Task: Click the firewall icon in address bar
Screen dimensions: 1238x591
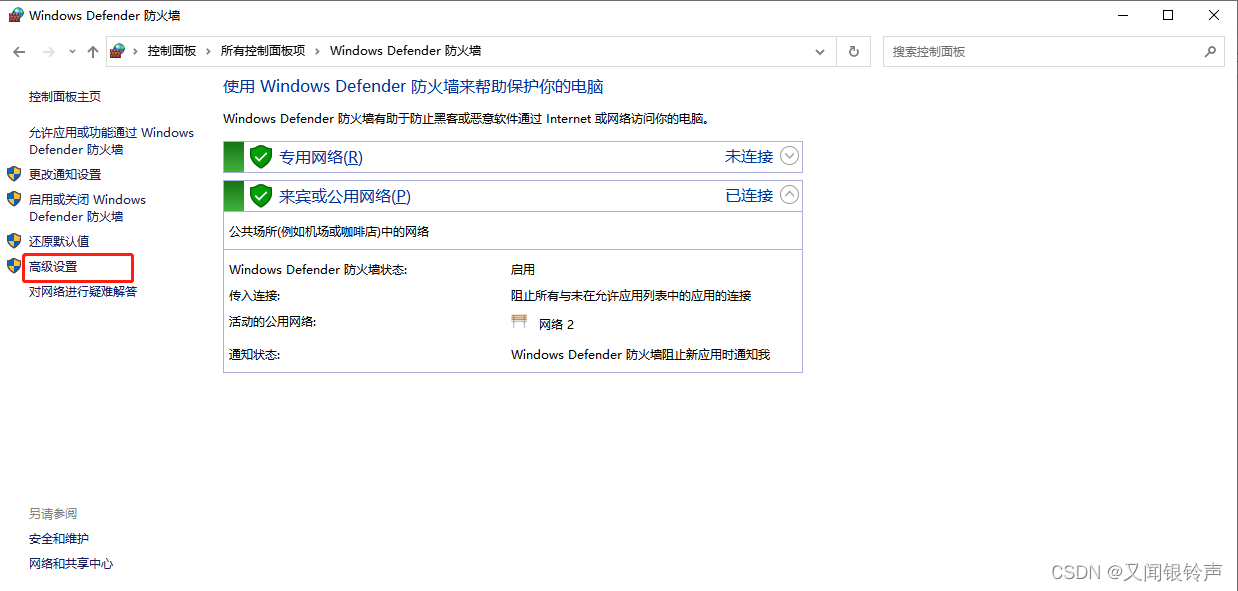Action: click(118, 51)
